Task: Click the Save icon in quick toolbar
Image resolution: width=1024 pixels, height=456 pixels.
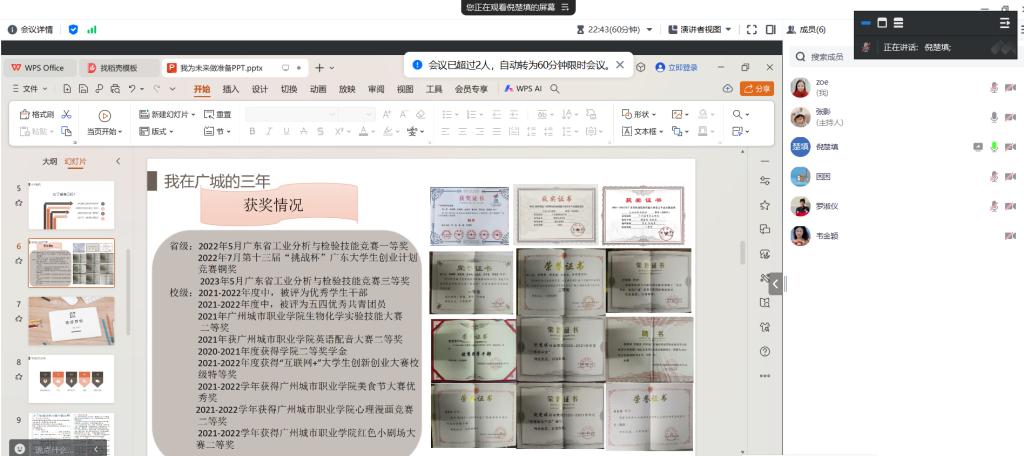Action: pos(83,89)
